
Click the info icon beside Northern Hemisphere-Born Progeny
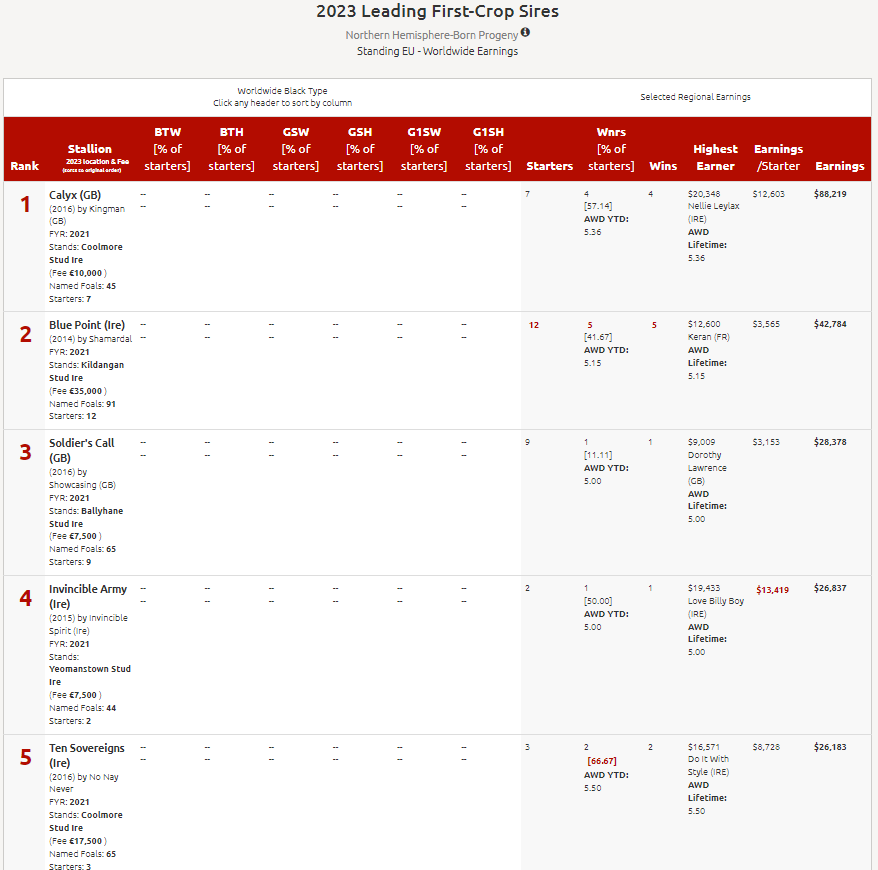[525, 33]
